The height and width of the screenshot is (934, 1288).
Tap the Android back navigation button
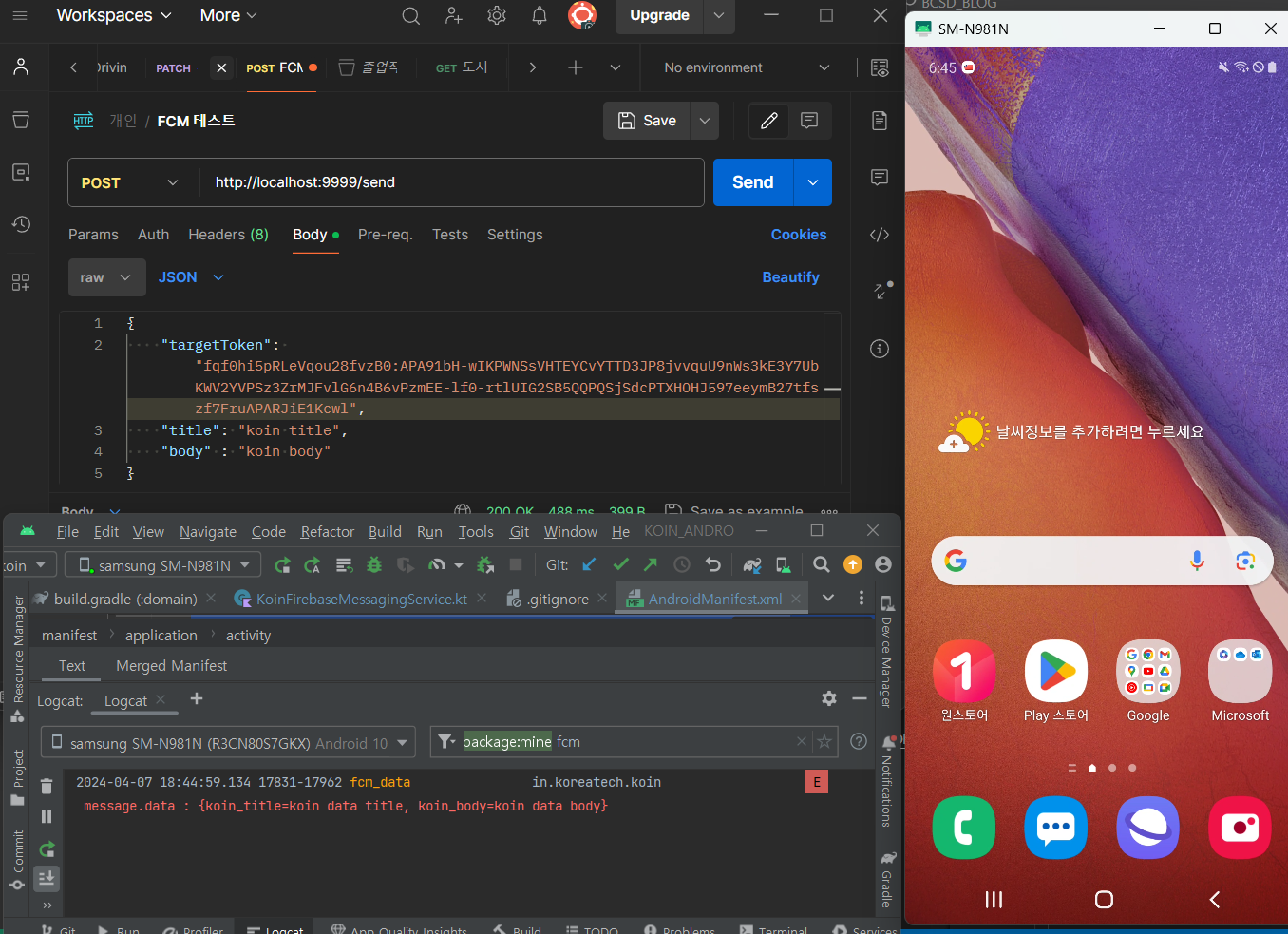[1214, 900]
